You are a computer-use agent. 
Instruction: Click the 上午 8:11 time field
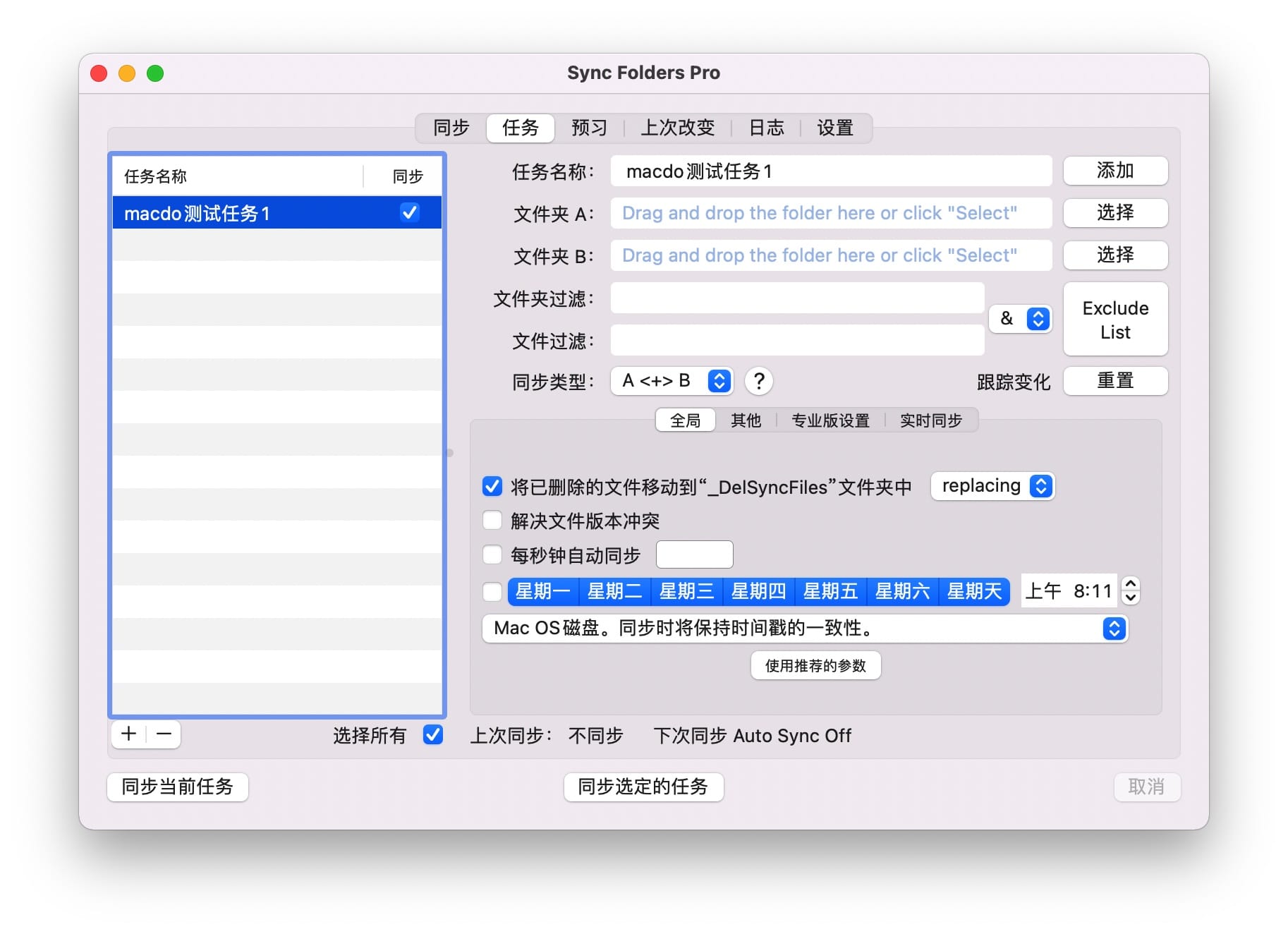(x=1069, y=591)
